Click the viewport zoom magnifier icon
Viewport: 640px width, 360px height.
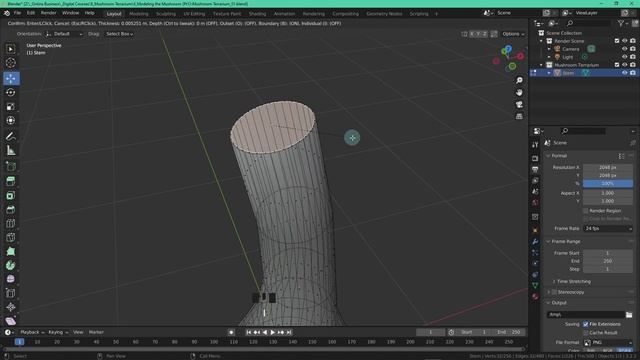point(519,80)
